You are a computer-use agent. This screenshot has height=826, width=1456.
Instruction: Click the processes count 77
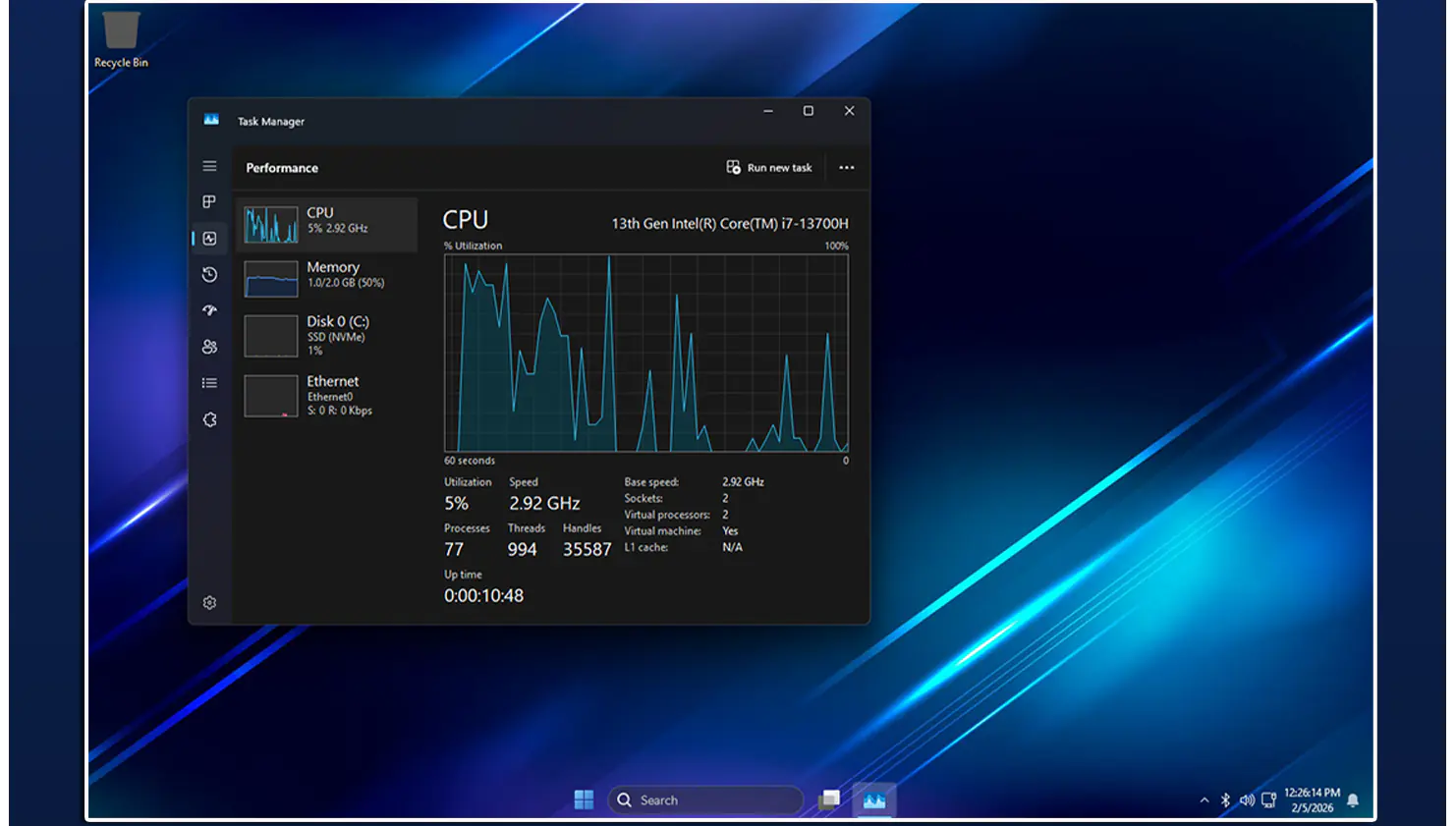[454, 550]
